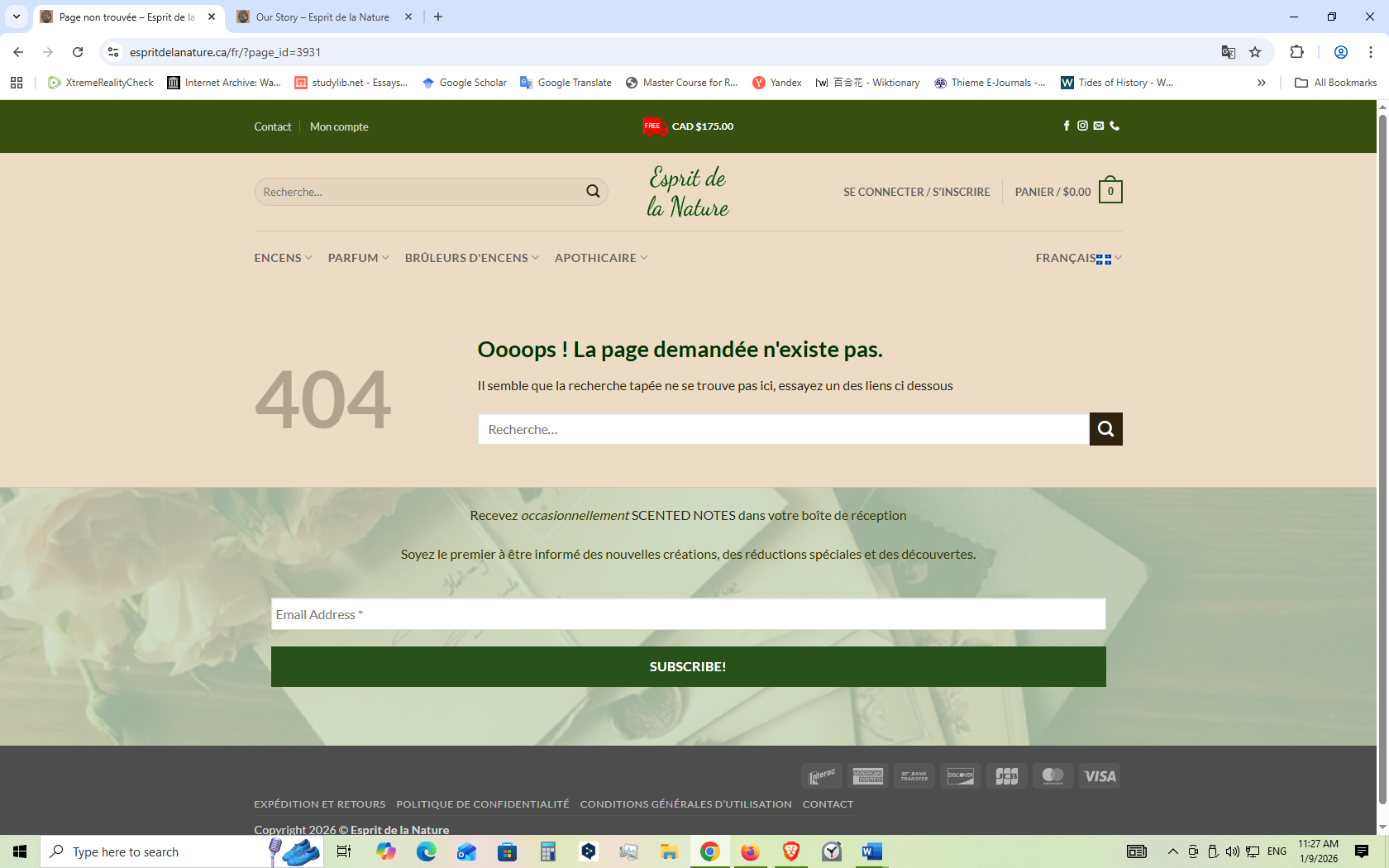Click SE CONNECTER / S'INSCRIRE link
This screenshot has width=1389, height=868.
[916, 192]
